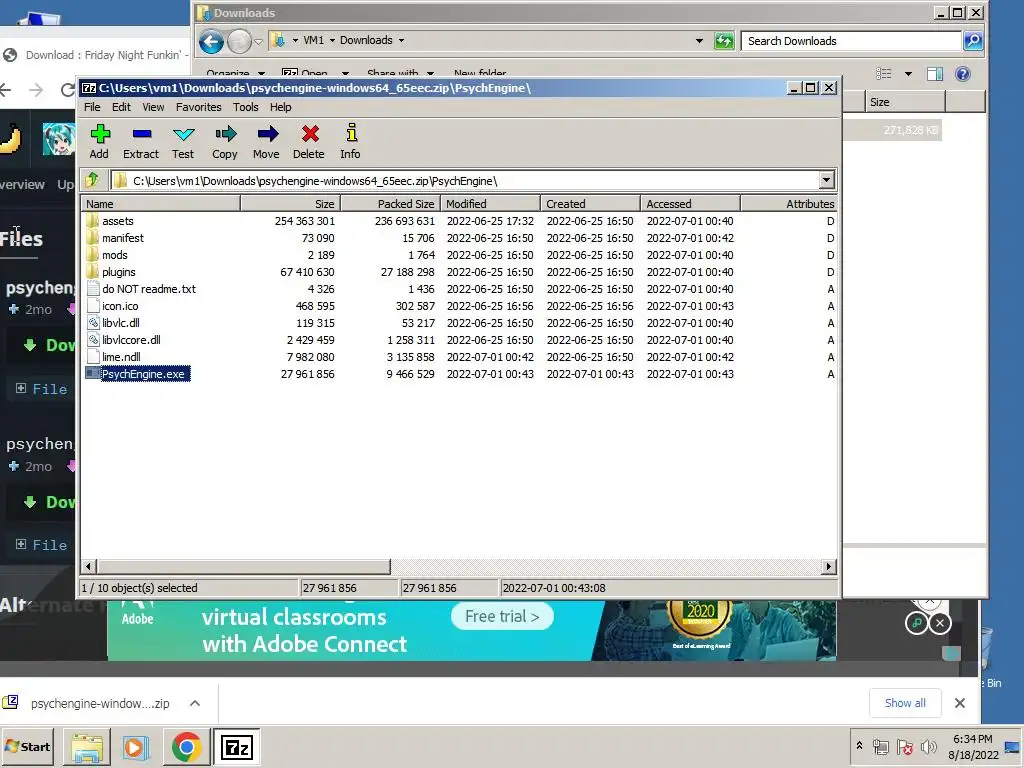Open the Favorites menu
The image size is (1024, 768).
(199, 107)
